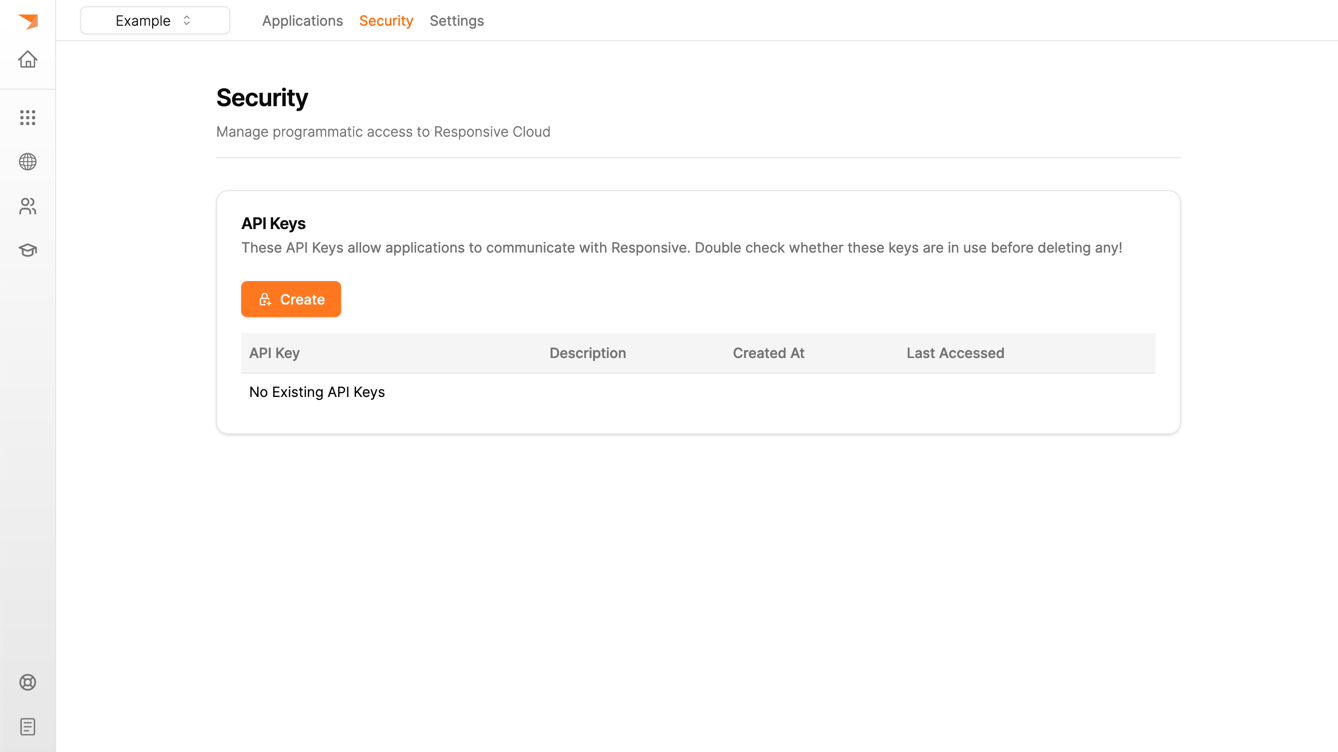Open the document icon at sidebar bottom
This screenshot has width=1338, height=752.
(28, 727)
